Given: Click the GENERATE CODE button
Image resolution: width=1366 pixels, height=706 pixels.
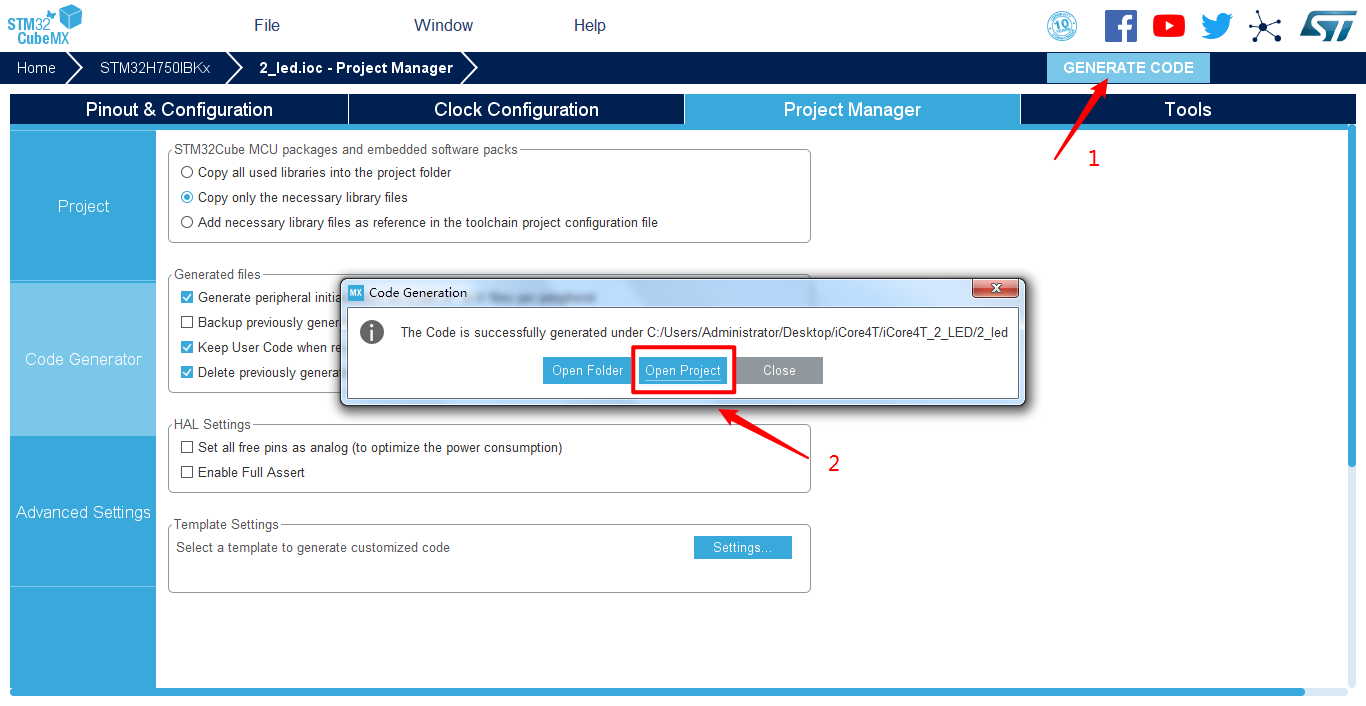Looking at the screenshot, I should pyautogui.click(x=1128, y=68).
